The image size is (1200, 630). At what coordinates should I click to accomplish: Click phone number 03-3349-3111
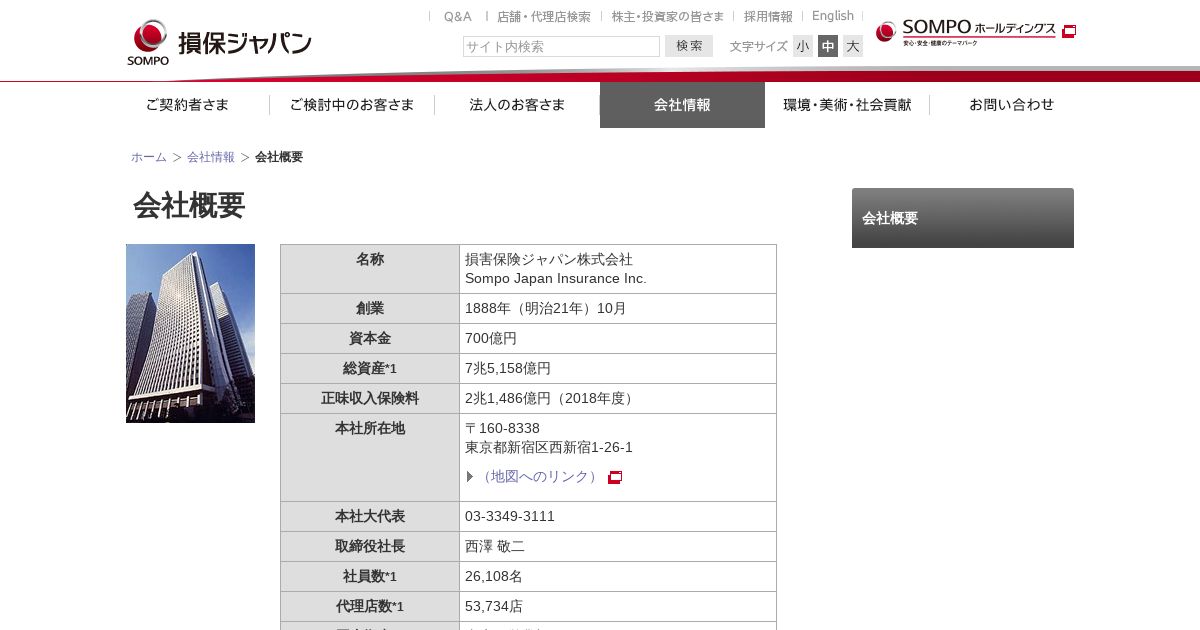click(x=510, y=516)
